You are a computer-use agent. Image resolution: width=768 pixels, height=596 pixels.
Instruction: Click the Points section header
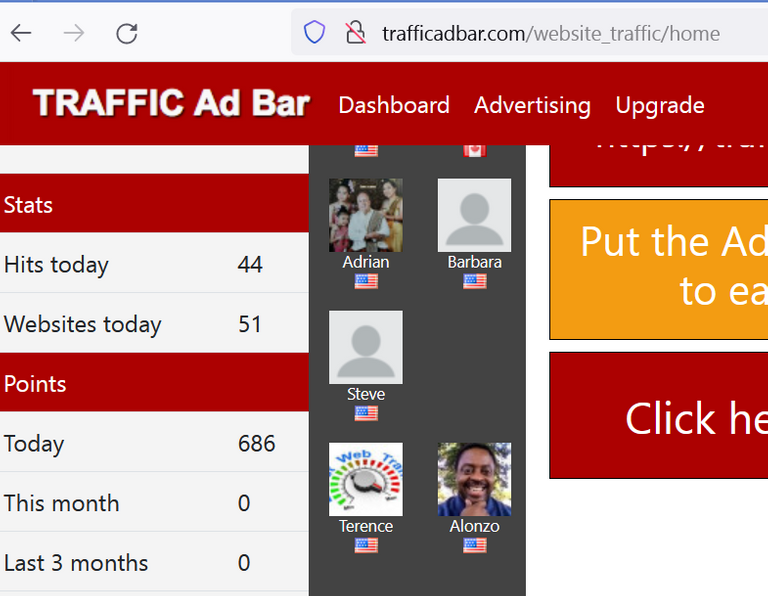(x=154, y=382)
